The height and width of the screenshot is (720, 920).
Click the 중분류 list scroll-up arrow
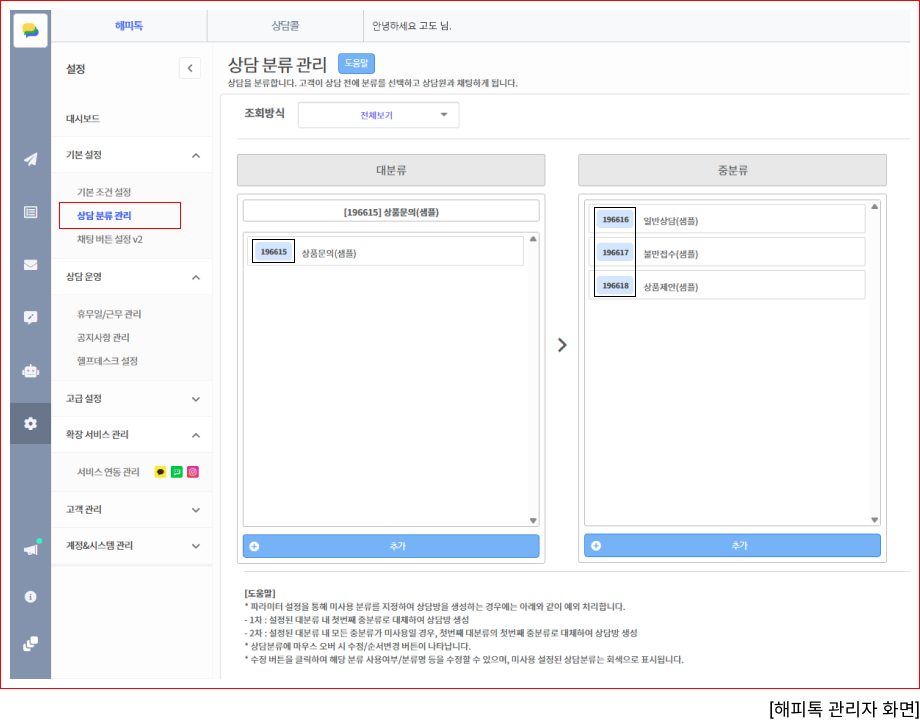point(874,206)
